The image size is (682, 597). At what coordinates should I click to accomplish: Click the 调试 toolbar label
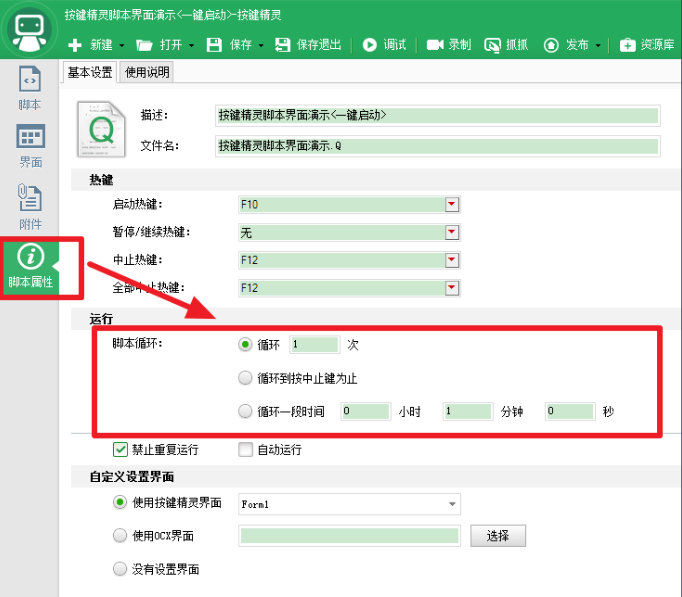tap(395, 45)
